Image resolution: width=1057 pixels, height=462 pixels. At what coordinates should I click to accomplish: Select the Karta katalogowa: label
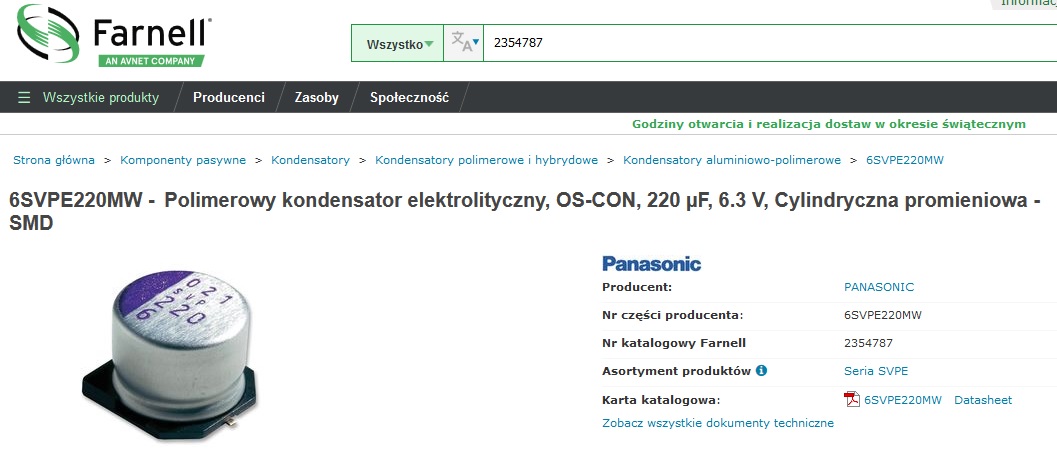661,400
